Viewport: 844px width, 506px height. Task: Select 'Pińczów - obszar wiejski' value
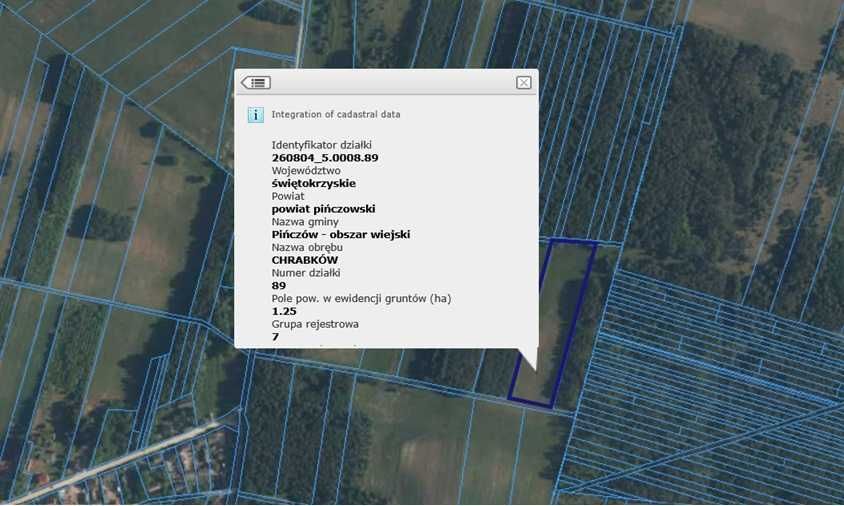(341, 235)
